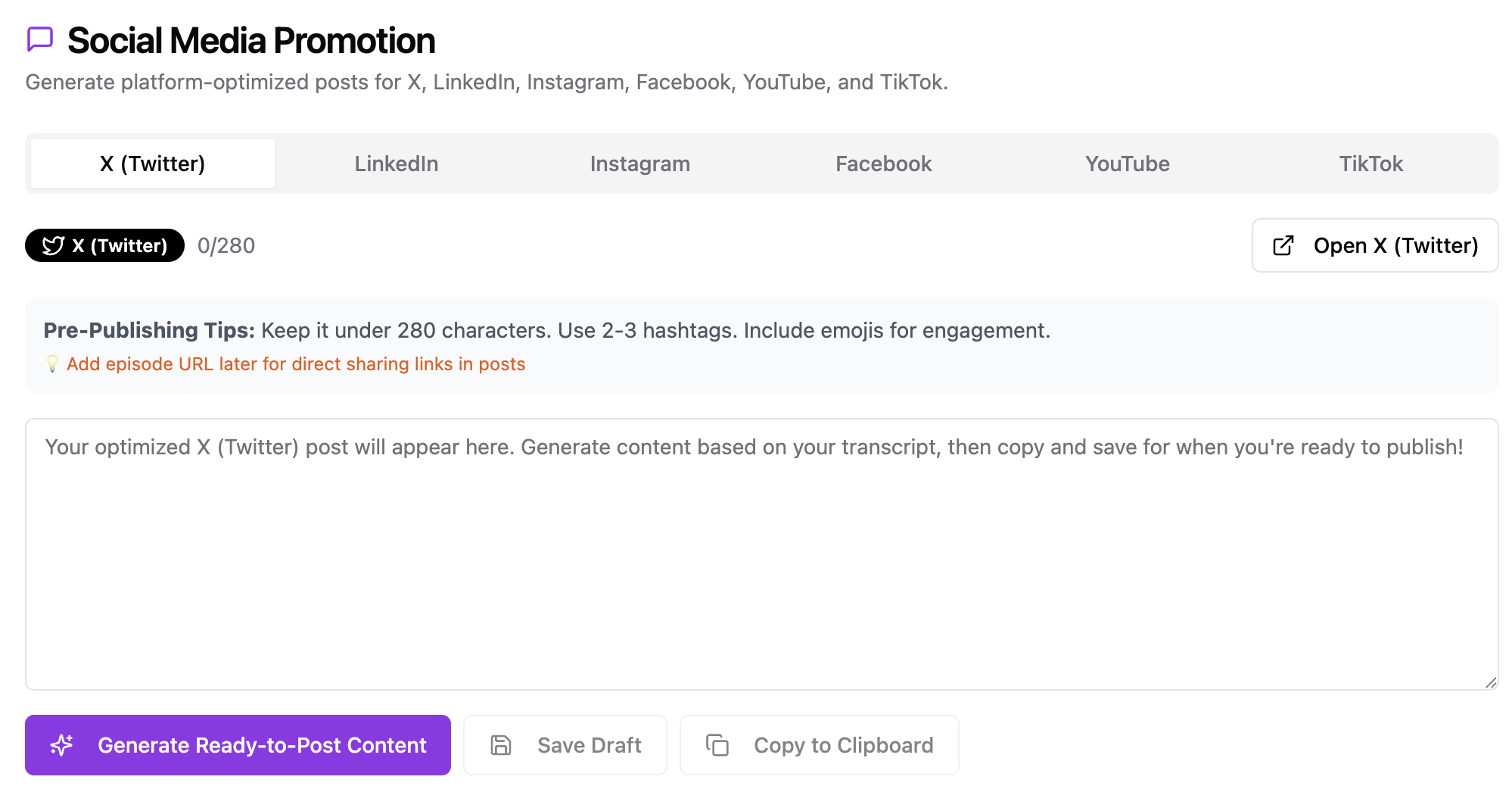The image size is (1512, 786).
Task: Click the Save Draft button
Action: tap(565, 745)
